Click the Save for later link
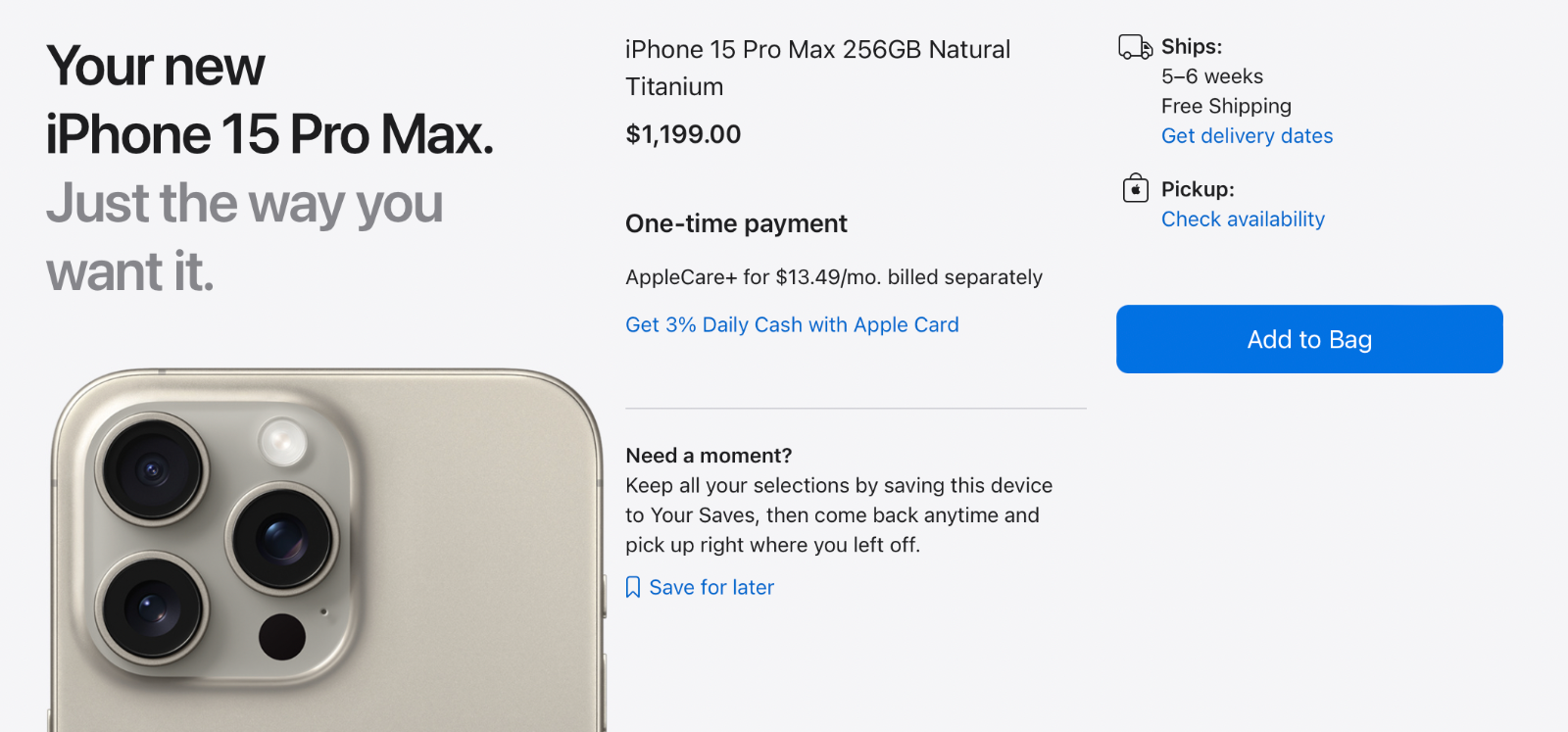Screen dimensions: 1568x732 pyautogui.click(x=711, y=587)
